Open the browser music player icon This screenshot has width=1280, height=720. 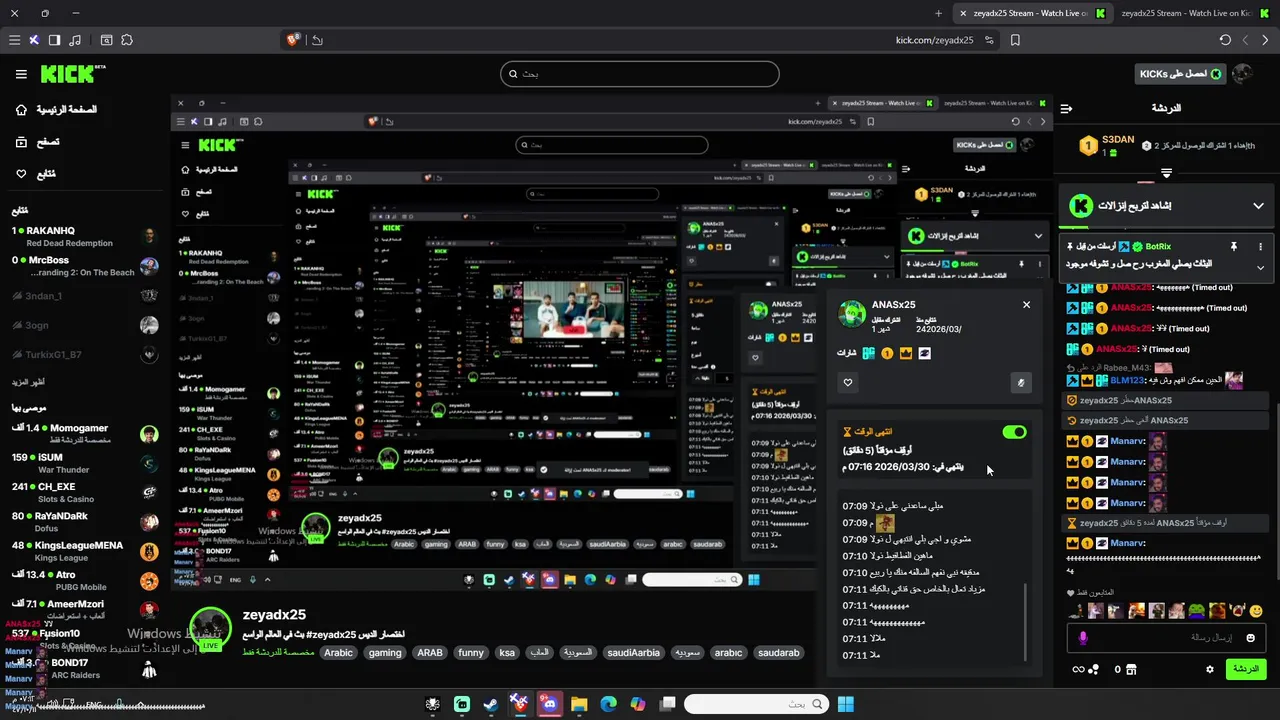click(77, 40)
